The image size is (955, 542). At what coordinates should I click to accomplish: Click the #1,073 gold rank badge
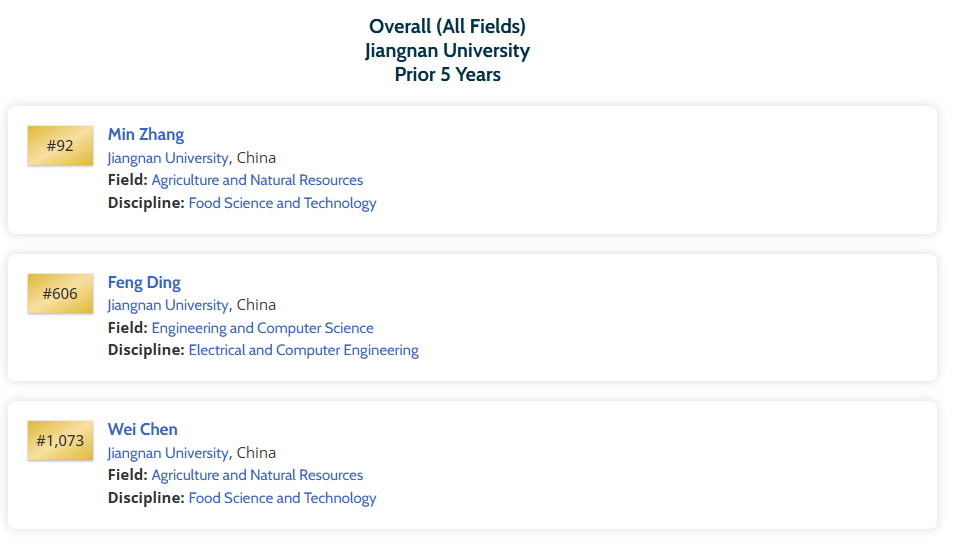click(60, 441)
